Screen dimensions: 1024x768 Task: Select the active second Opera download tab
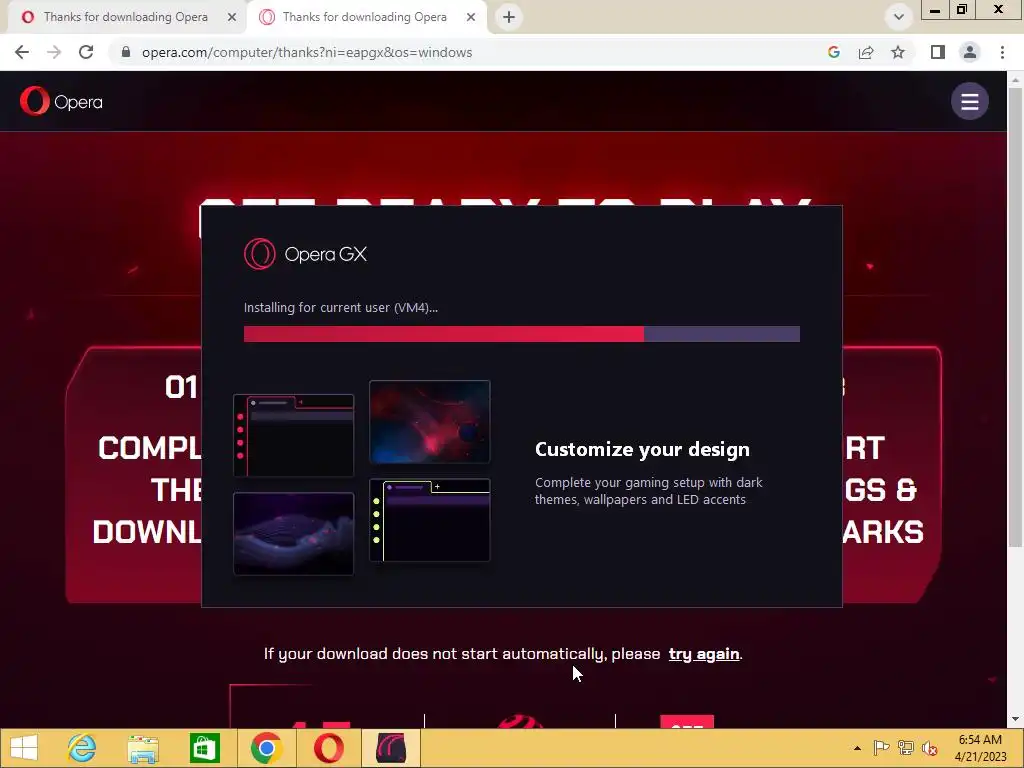[364, 17]
